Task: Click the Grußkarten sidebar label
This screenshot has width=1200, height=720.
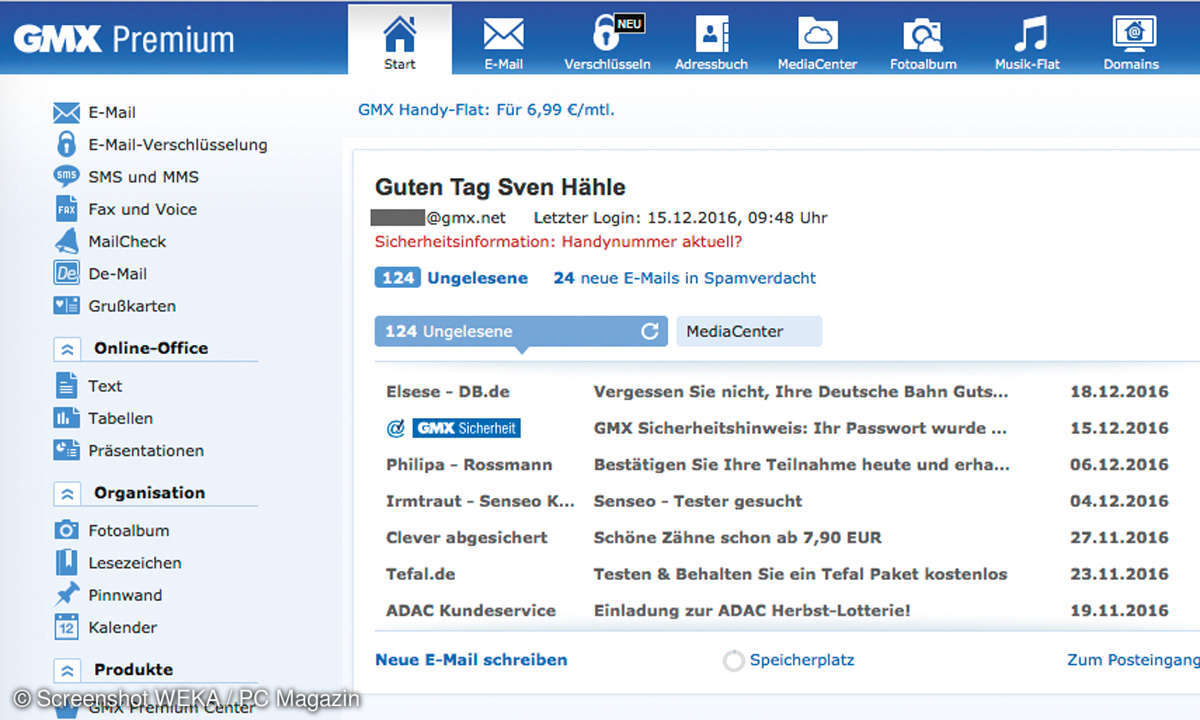Action: pyautogui.click(x=132, y=306)
